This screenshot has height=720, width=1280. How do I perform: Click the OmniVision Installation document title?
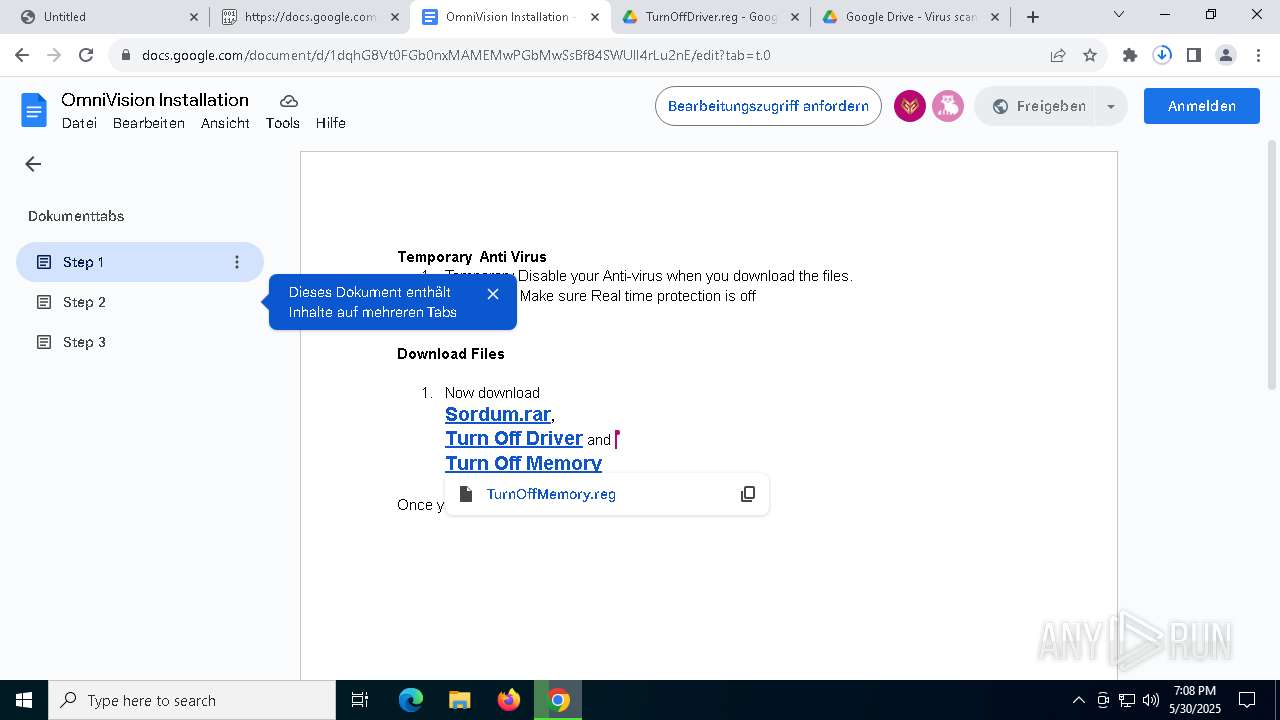pos(155,99)
